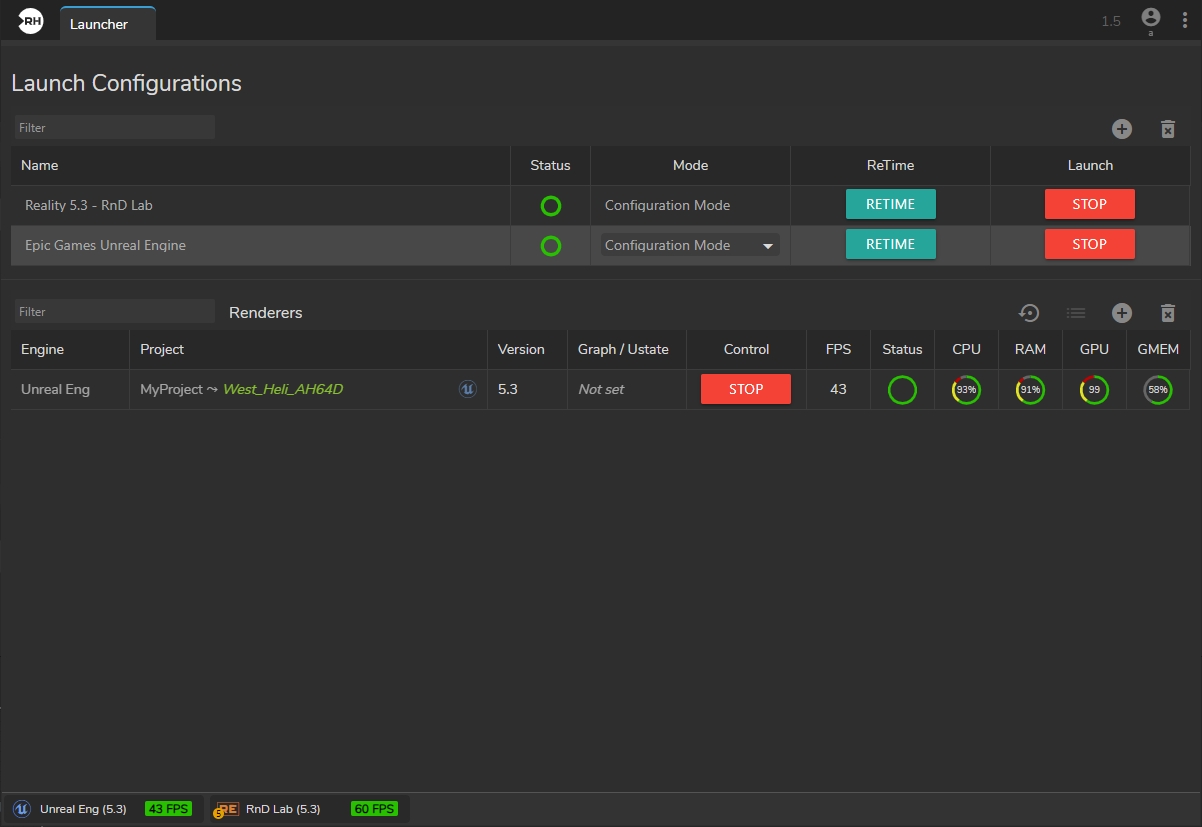Click the launch configurations Filter field
The height and width of the screenshot is (827, 1202).
pyautogui.click(x=114, y=128)
